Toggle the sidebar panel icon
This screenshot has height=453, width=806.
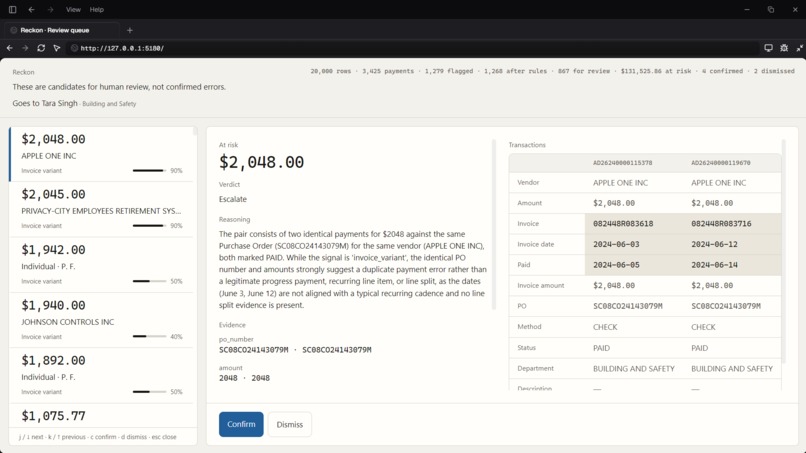[x=12, y=9]
